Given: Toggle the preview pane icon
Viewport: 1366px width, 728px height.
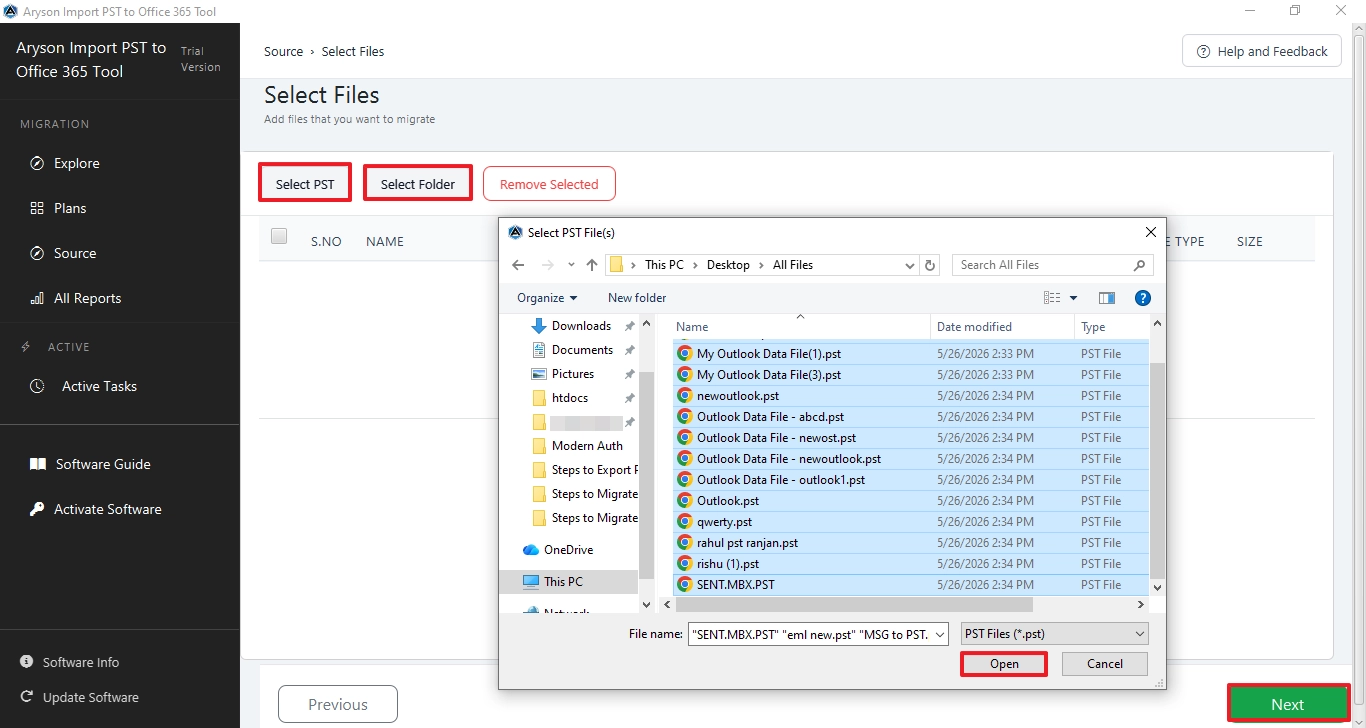Looking at the screenshot, I should click(1107, 298).
